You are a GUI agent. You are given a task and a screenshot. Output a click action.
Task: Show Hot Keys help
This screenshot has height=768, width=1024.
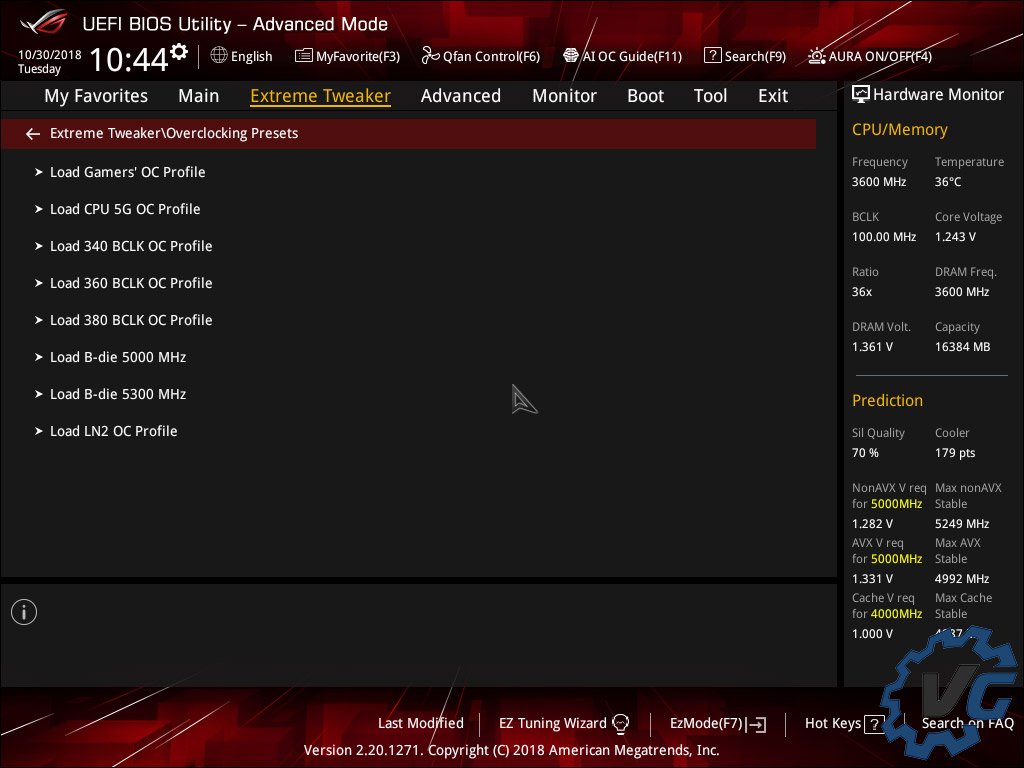[x=833, y=724]
